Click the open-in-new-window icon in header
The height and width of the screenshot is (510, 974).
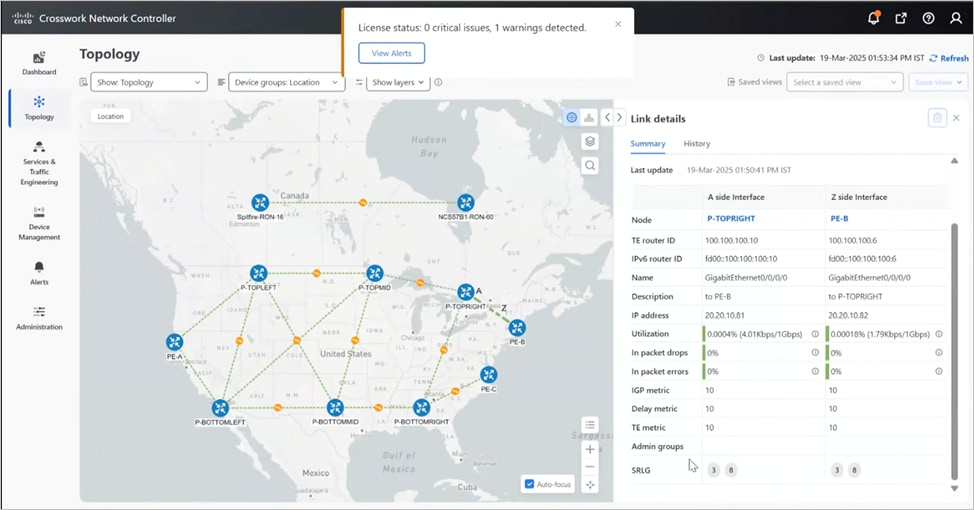pos(901,19)
